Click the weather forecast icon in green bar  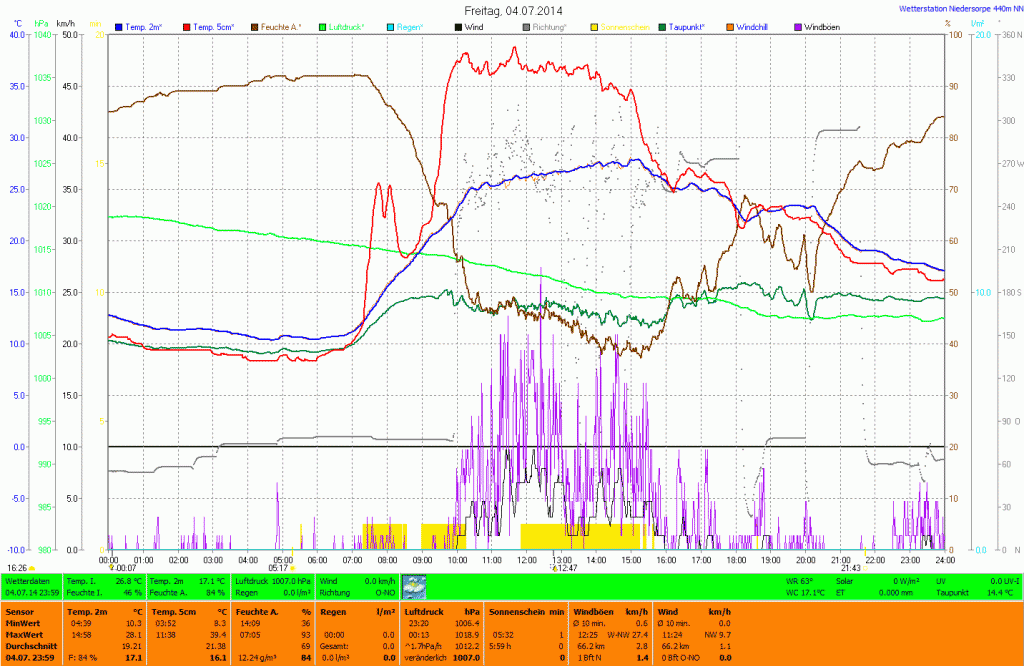(x=415, y=586)
